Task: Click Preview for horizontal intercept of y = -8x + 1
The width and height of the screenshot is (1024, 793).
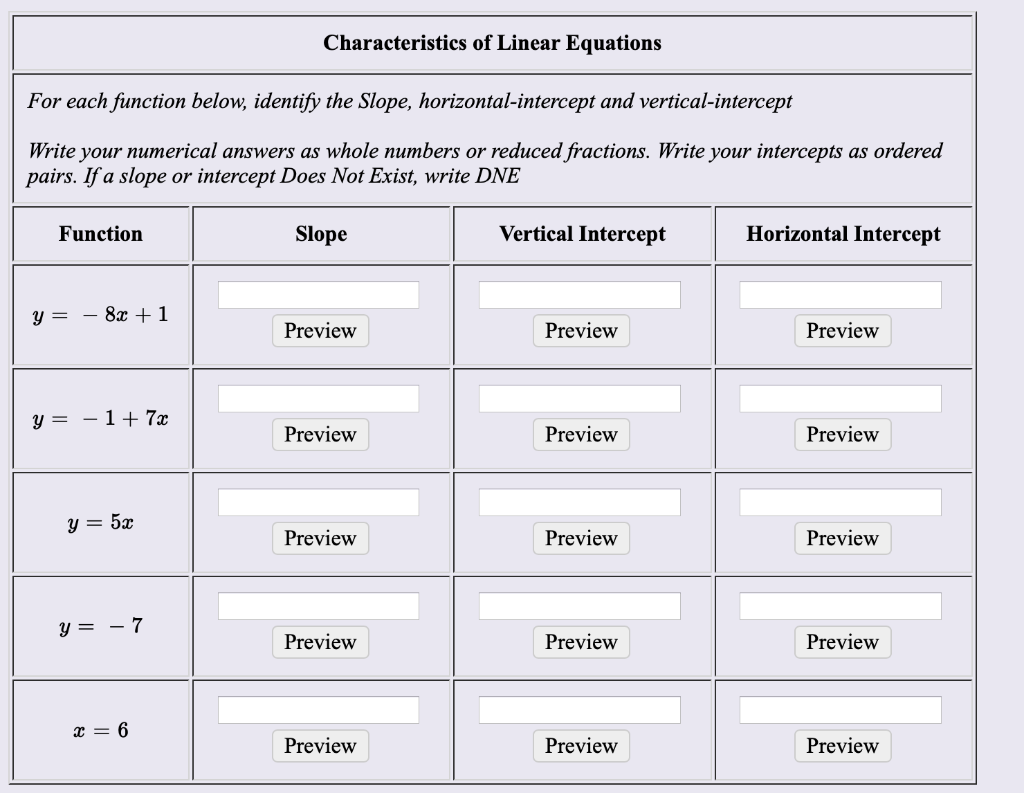Action: (842, 331)
